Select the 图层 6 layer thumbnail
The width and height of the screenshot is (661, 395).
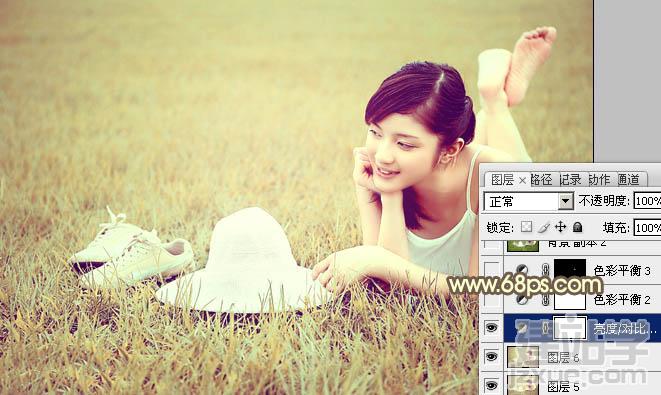click(x=523, y=357)
